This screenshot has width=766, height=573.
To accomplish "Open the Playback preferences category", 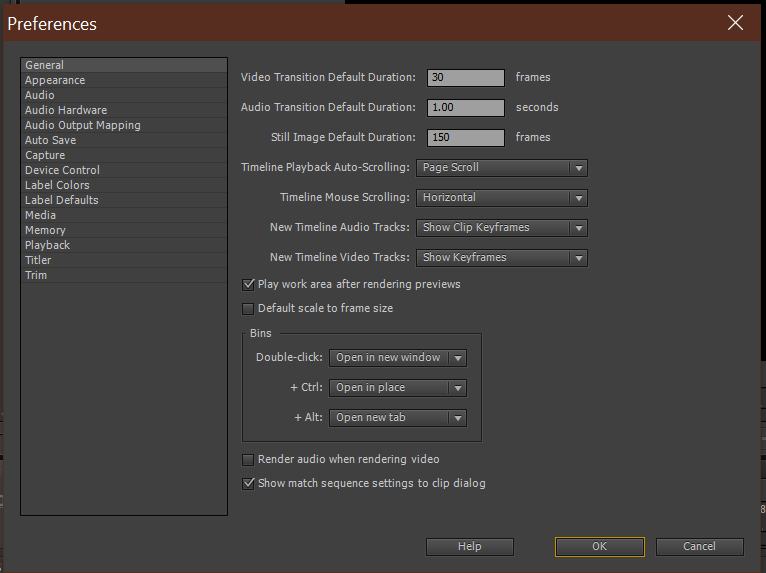I will tap(124, 245).
